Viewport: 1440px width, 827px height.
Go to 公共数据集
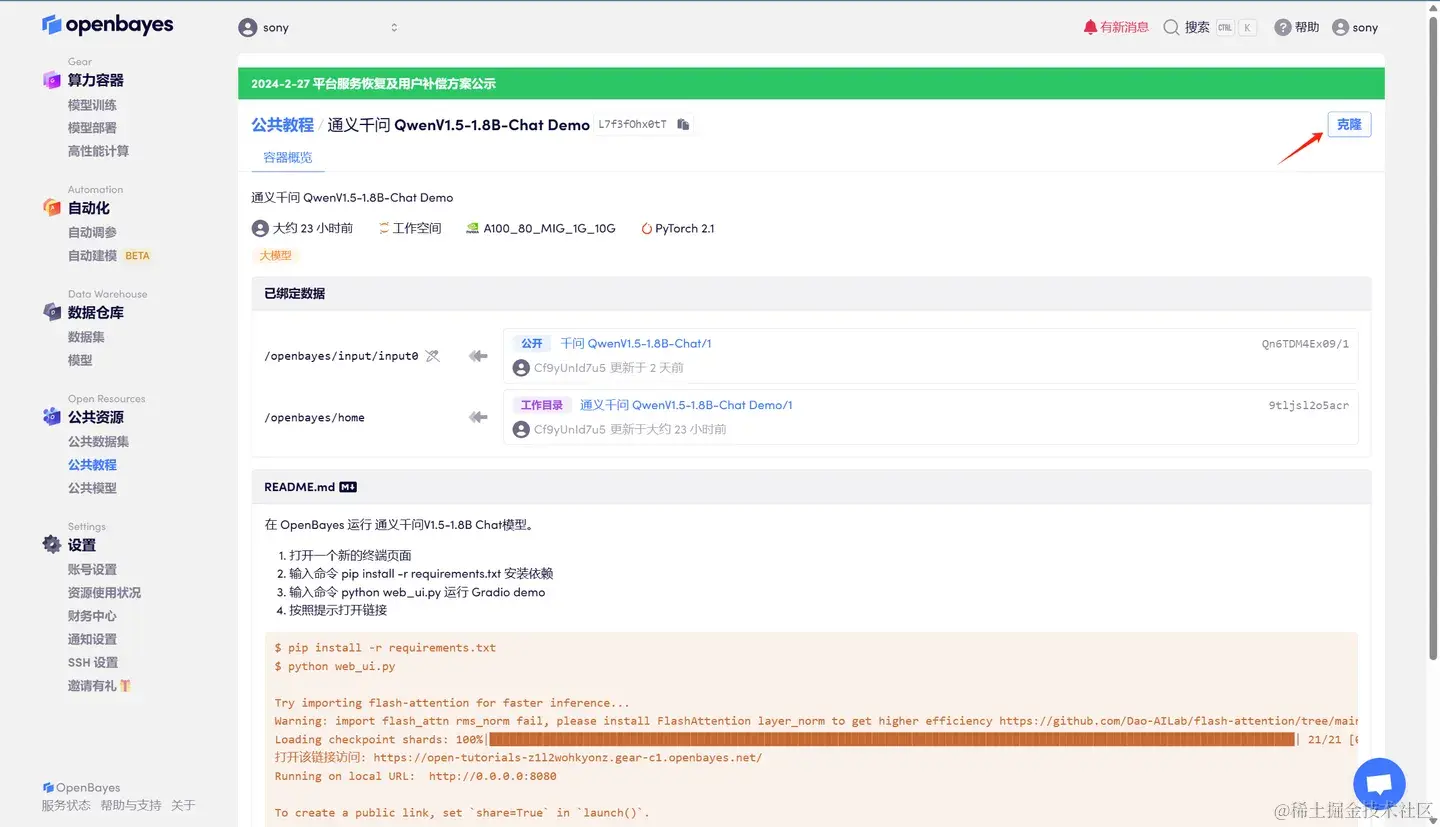pyautogui.click(x=98, y=441)
